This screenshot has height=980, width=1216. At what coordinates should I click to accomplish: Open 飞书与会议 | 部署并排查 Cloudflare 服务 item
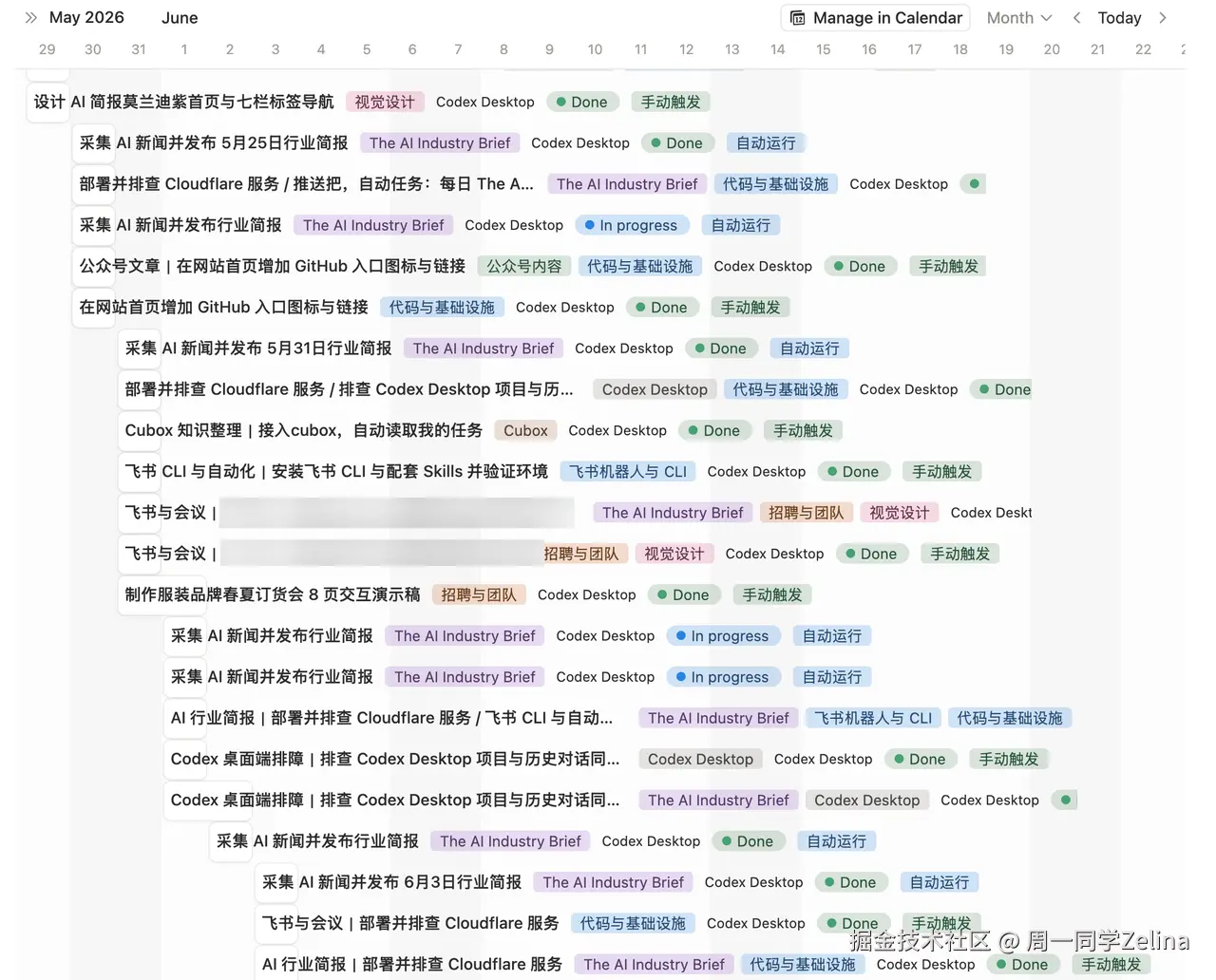410,923
